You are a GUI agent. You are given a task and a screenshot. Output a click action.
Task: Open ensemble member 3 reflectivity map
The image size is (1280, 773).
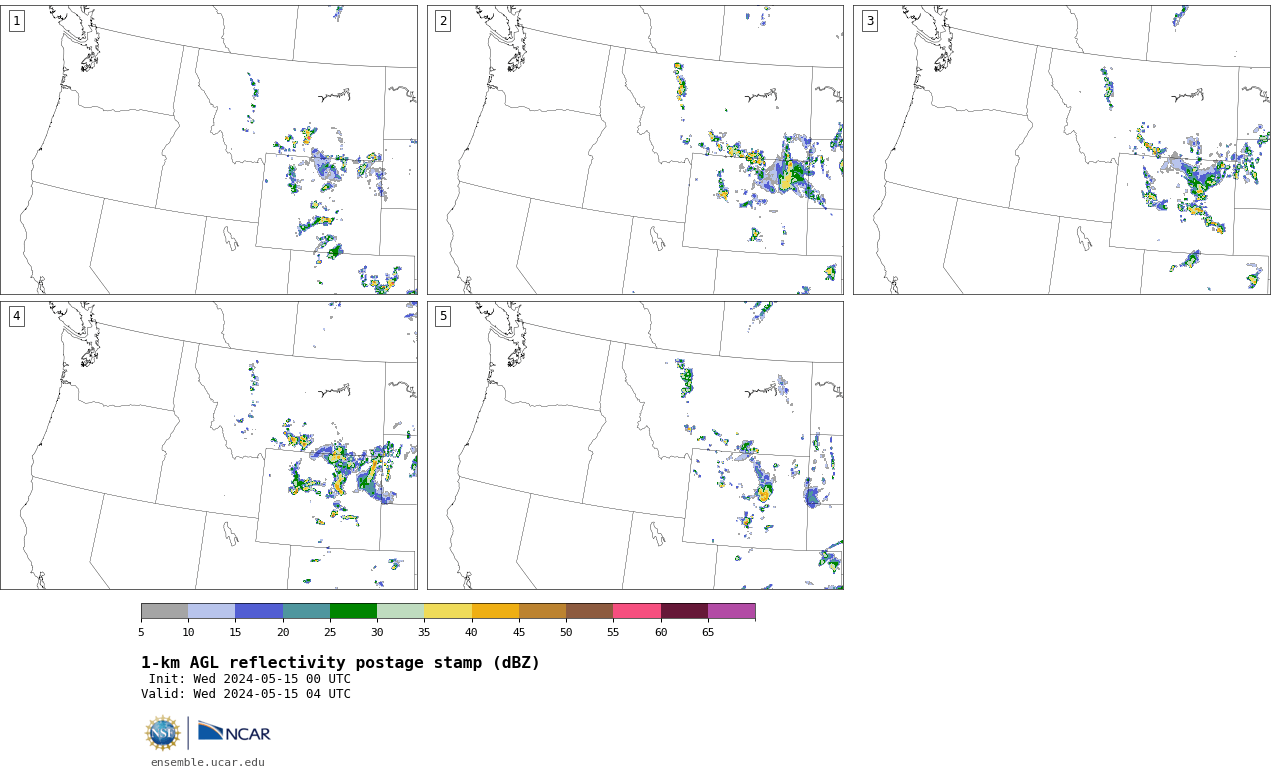(x=1061, y=150)
